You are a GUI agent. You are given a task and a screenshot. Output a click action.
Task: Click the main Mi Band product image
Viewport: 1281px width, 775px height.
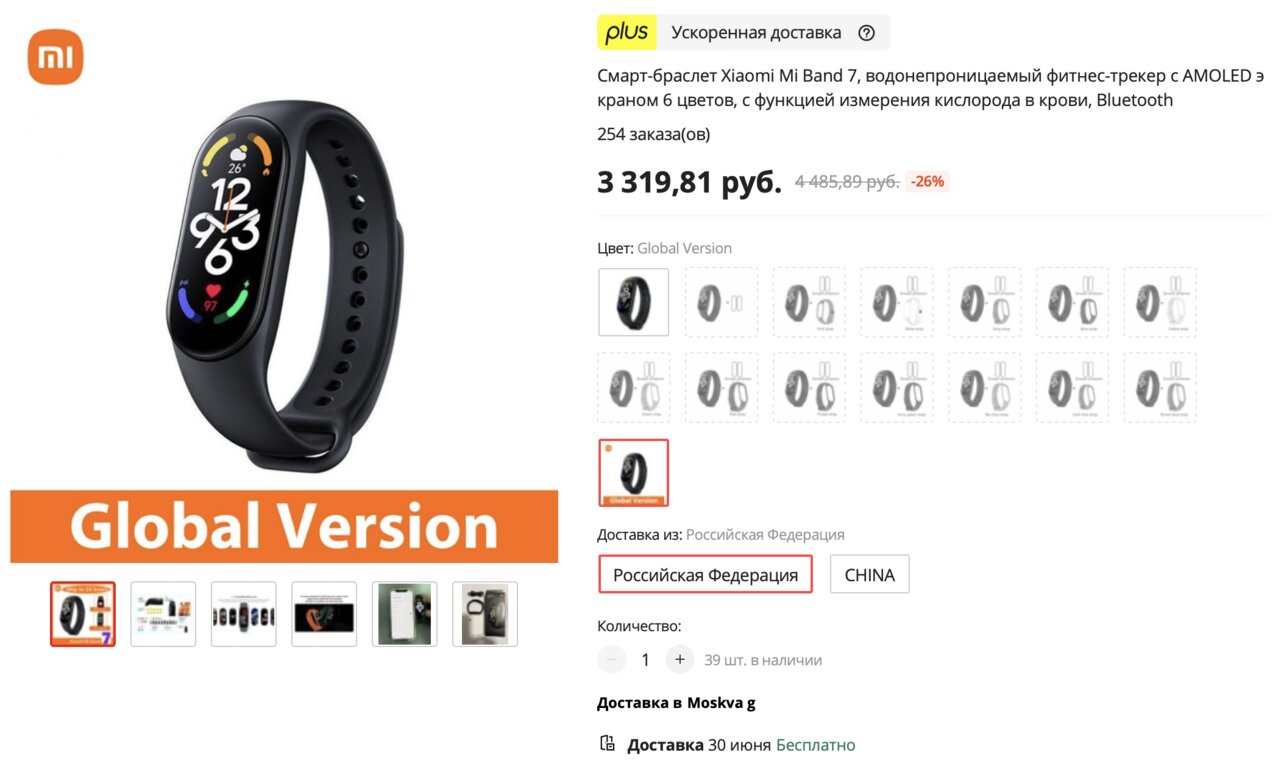click(284, 285)
